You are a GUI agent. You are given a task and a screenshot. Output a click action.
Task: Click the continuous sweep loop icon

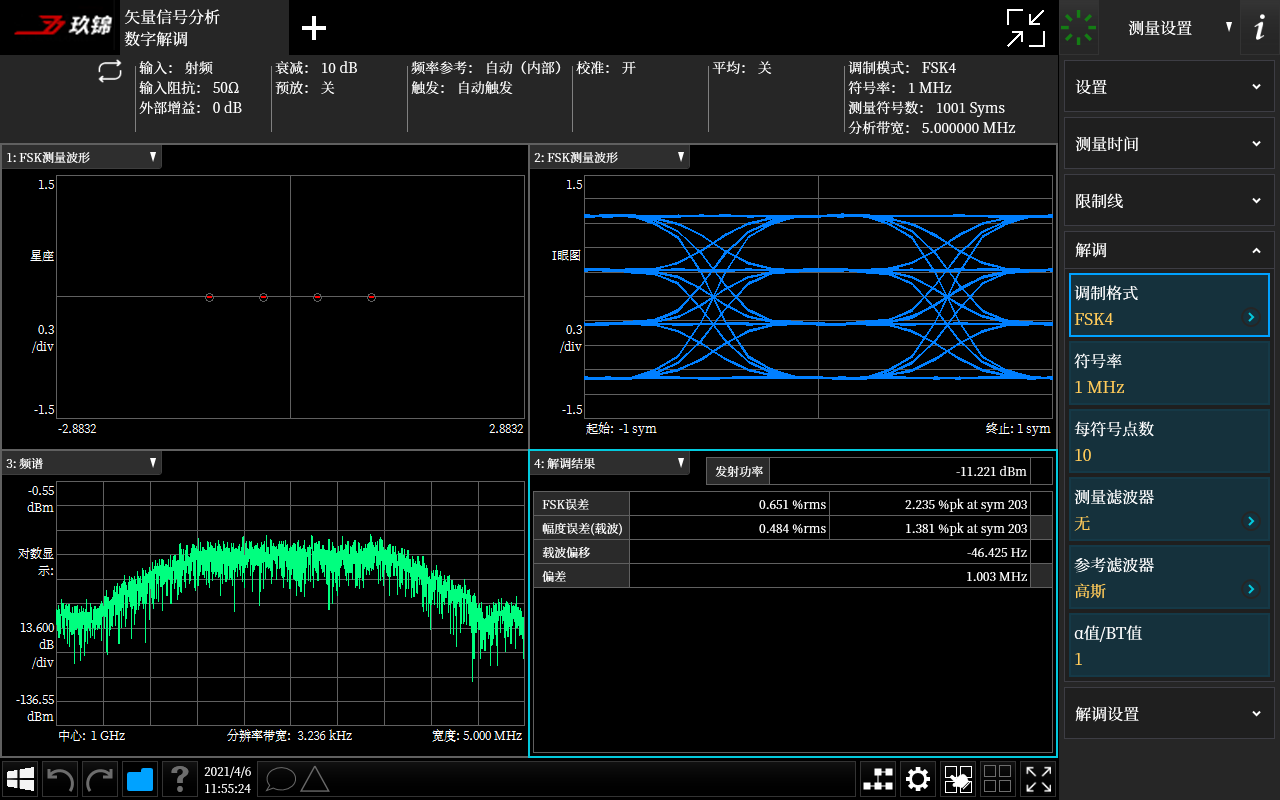tap(110, 71)
